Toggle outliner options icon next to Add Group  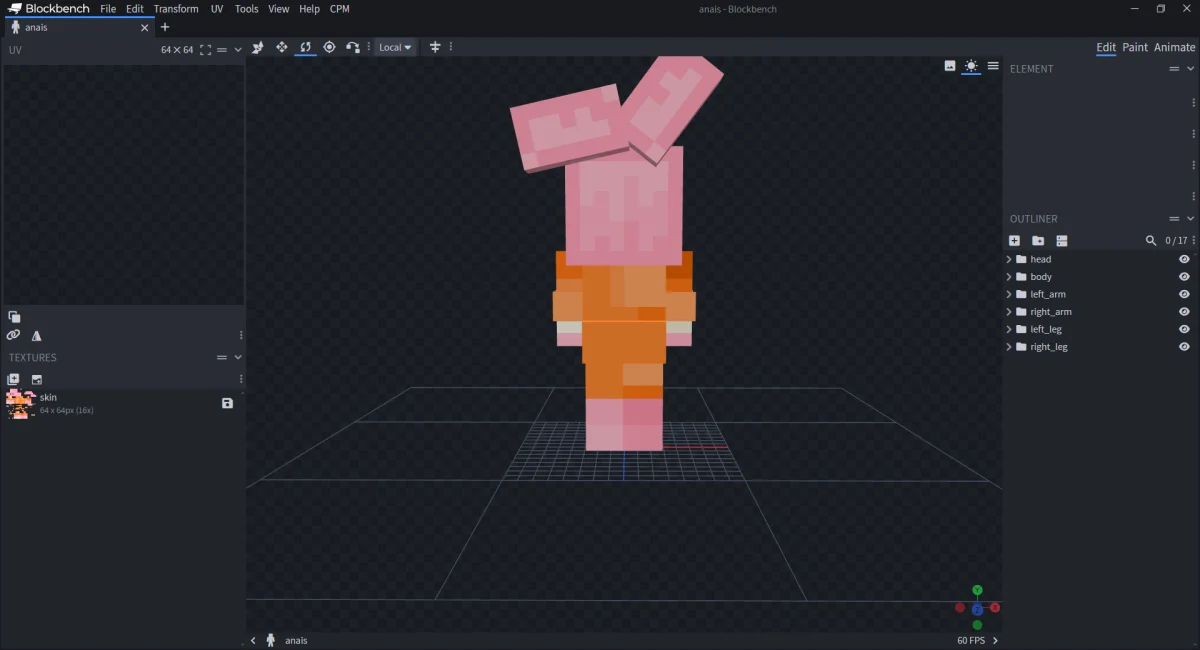(1062, 241)
